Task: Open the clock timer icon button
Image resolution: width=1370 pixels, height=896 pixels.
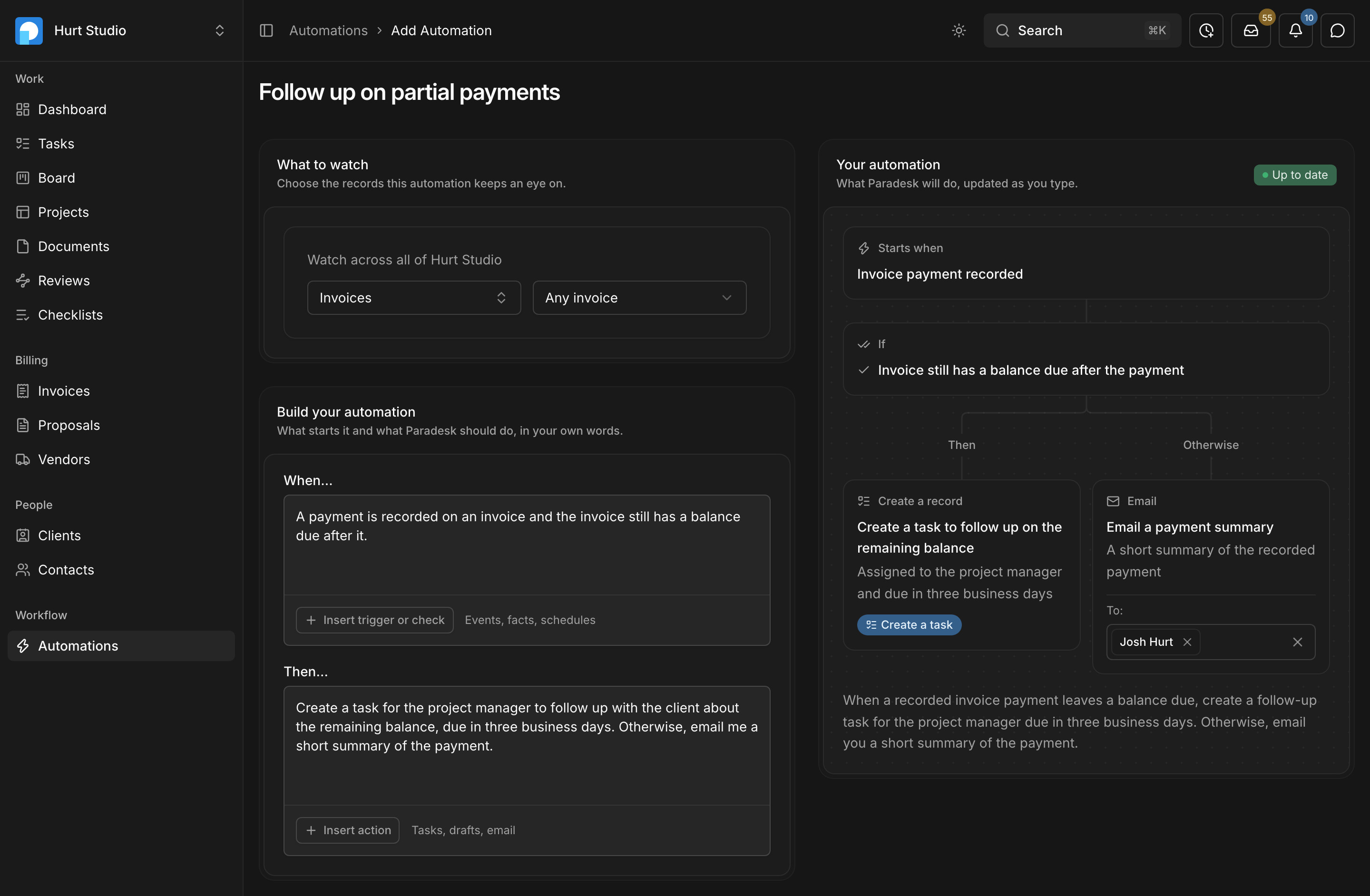Action: coord(1206,30)
